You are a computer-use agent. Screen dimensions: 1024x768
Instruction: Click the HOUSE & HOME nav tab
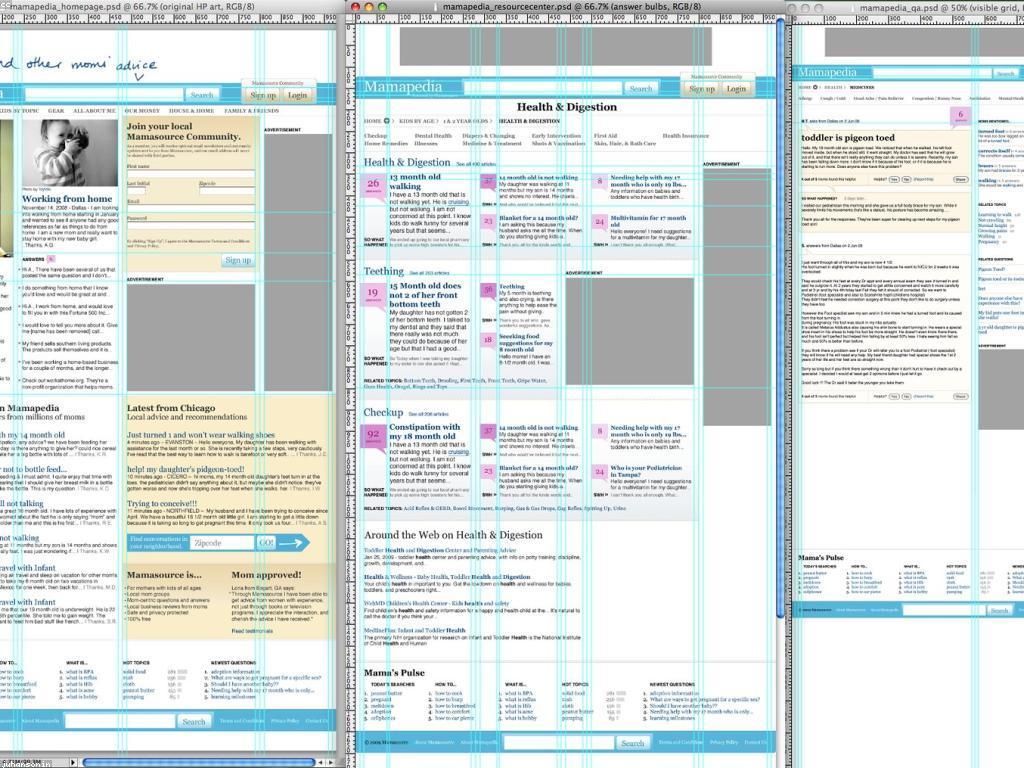point(191,111)
